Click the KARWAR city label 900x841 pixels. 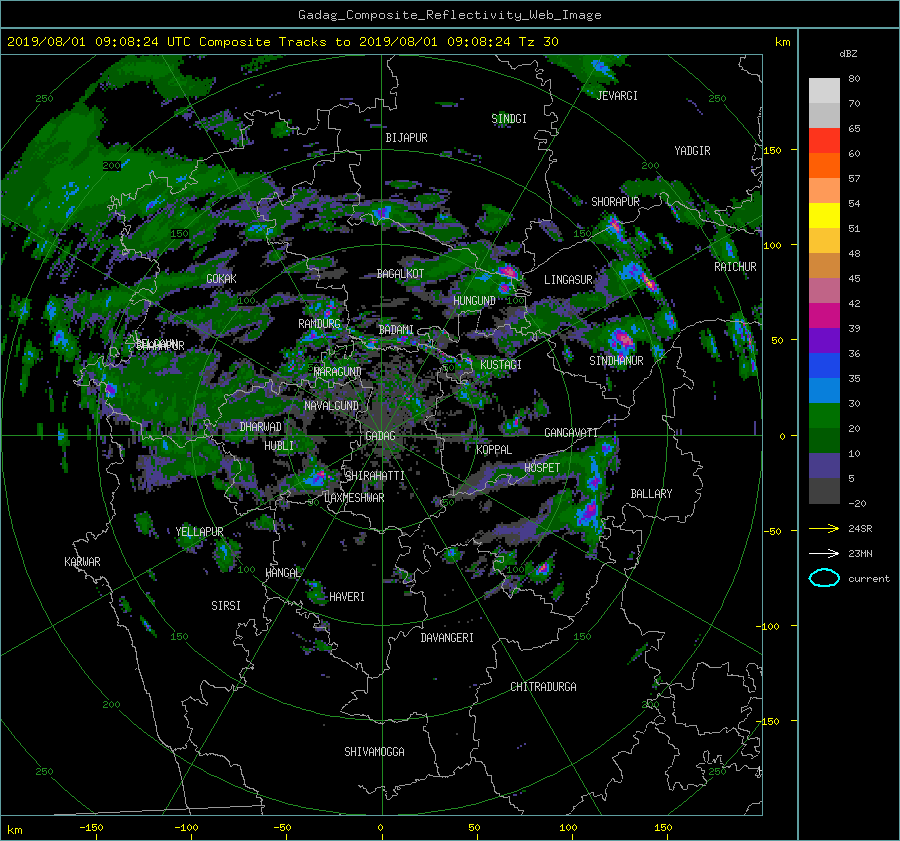(x=82, y=562)
